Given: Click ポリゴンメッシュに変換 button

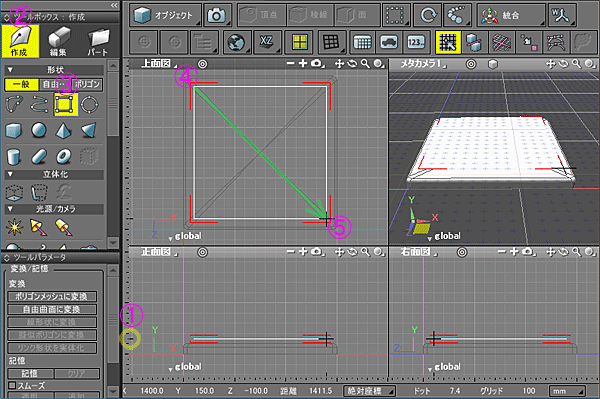Looking at the screenshot, I should 52,296.
